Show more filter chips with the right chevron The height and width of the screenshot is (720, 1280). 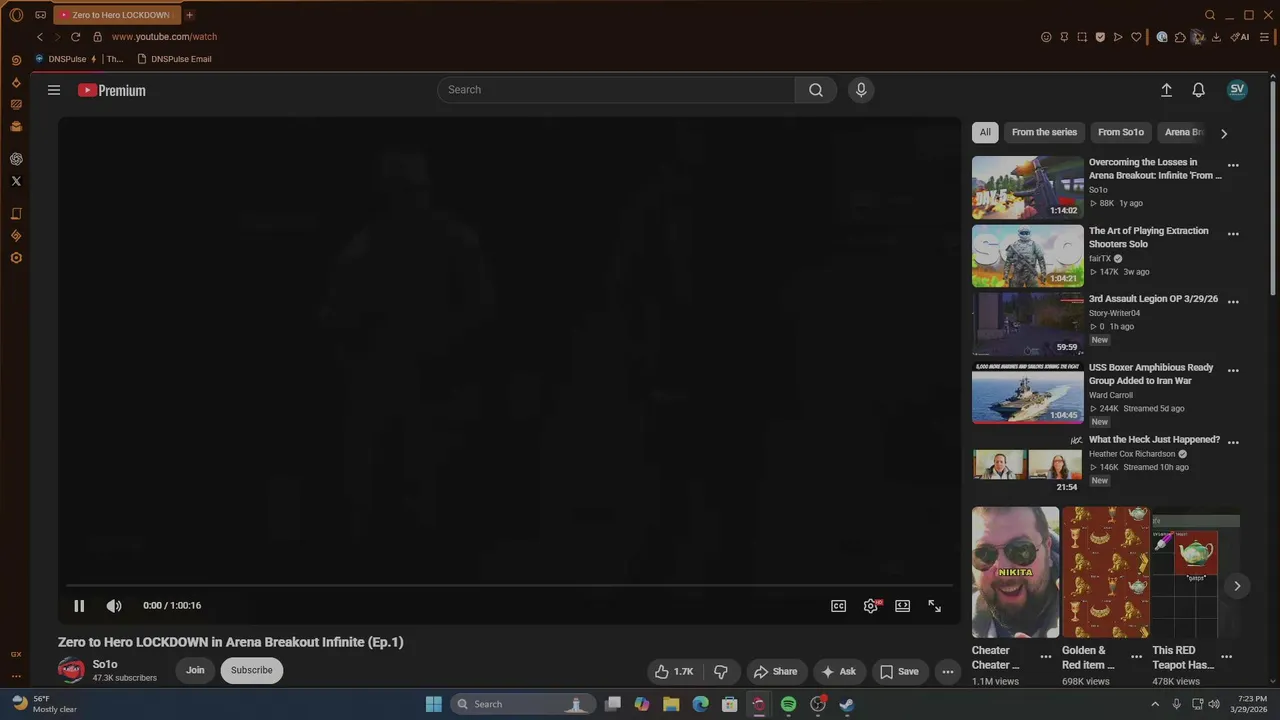click(x=1224, y=133)
